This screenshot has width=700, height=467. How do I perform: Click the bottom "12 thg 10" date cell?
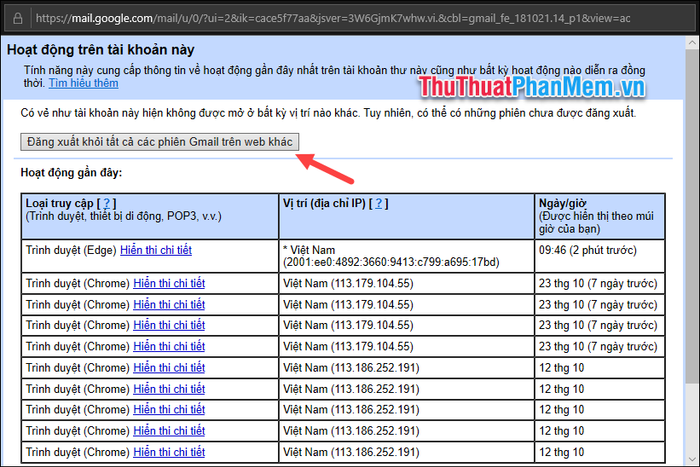tap(600, 452)
